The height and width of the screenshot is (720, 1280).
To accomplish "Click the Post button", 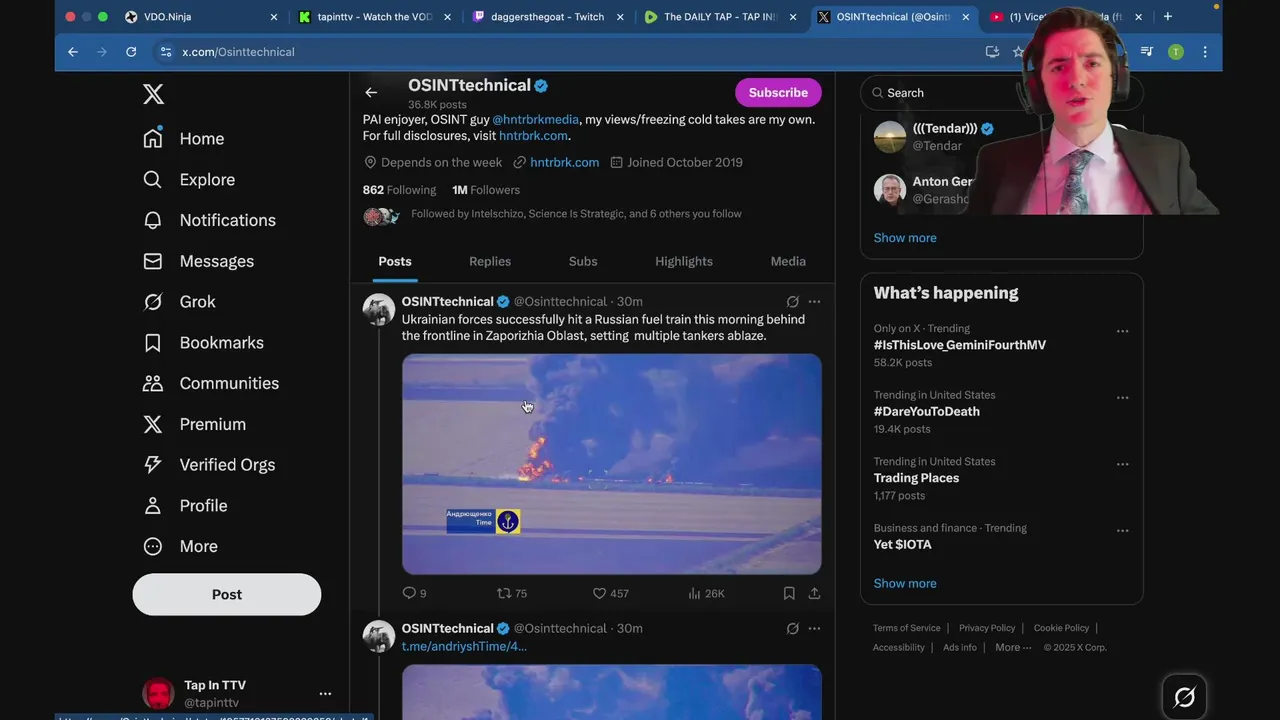I will (x=227, y=594).
